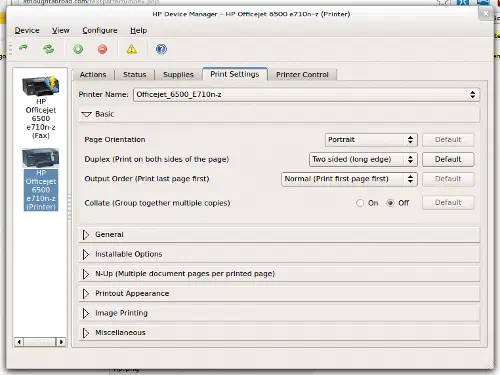Expand the Installable Options section
Image resolution: width=500 pixels, height=375 pixels.
[279, 254]
